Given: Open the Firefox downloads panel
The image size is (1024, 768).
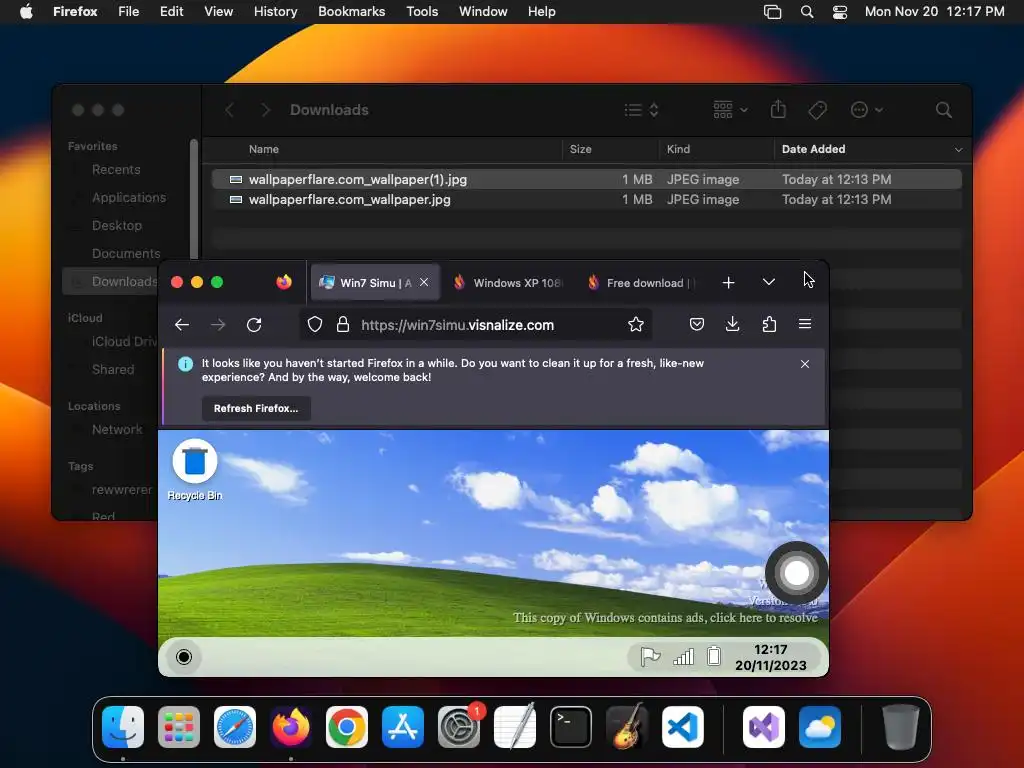Looking at the screenshot, I should tap(733, 325).
